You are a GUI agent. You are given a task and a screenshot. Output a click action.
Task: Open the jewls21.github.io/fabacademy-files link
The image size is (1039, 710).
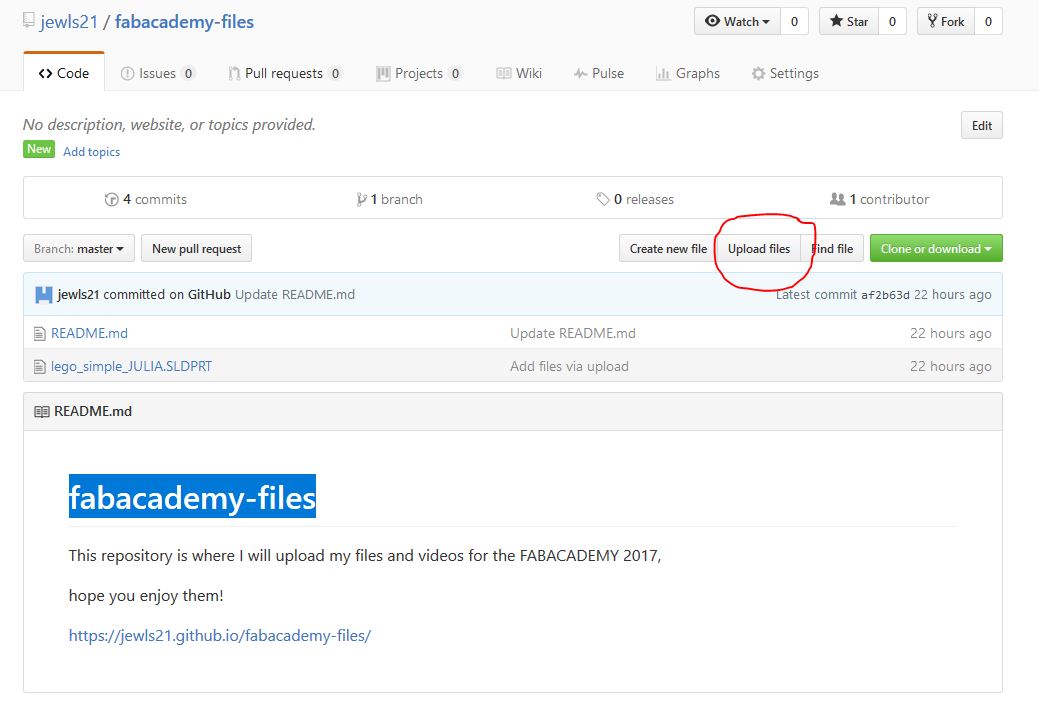pyautogui.click(x=220, y=636)
